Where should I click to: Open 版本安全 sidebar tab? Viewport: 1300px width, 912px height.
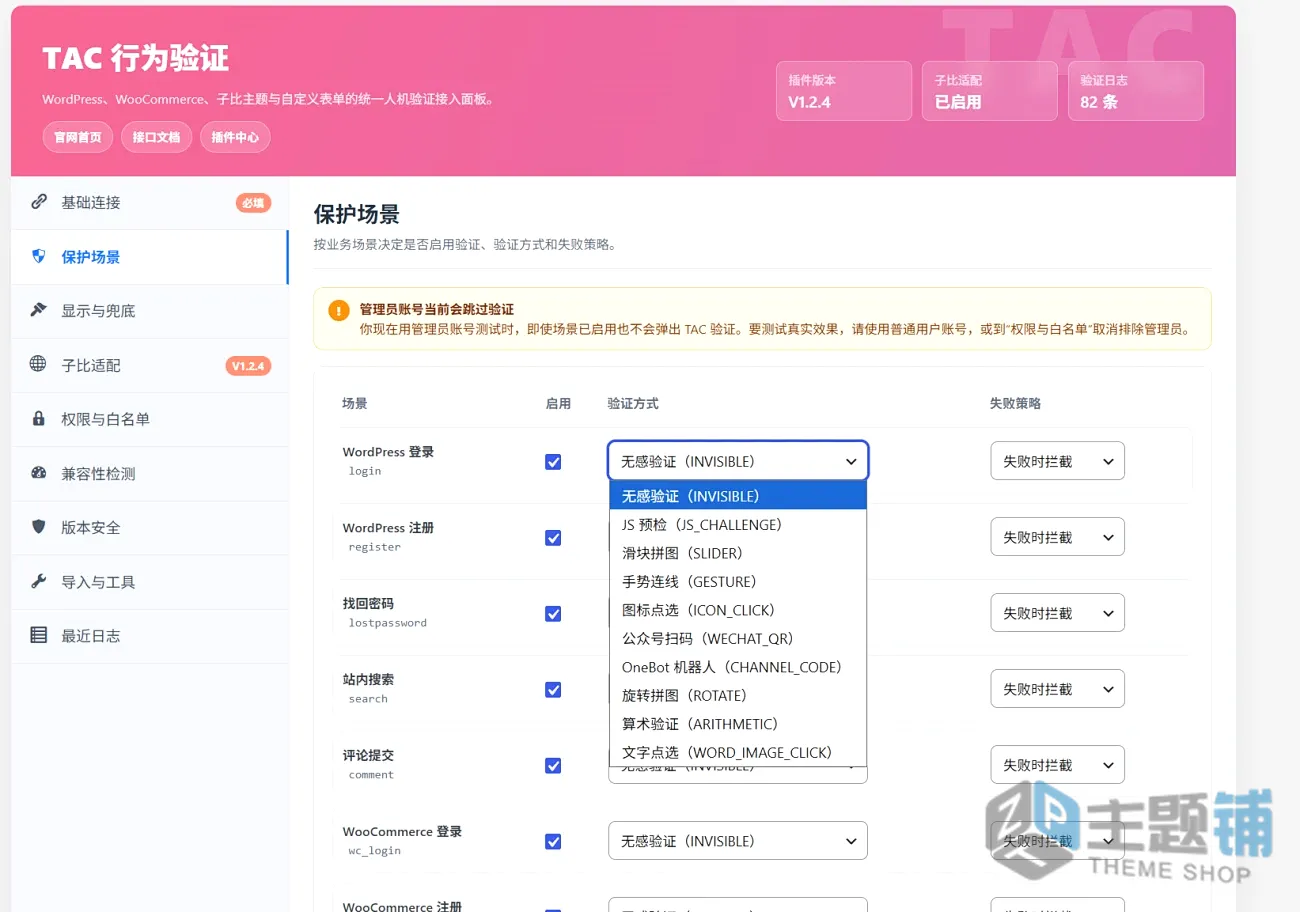[150, 527]
